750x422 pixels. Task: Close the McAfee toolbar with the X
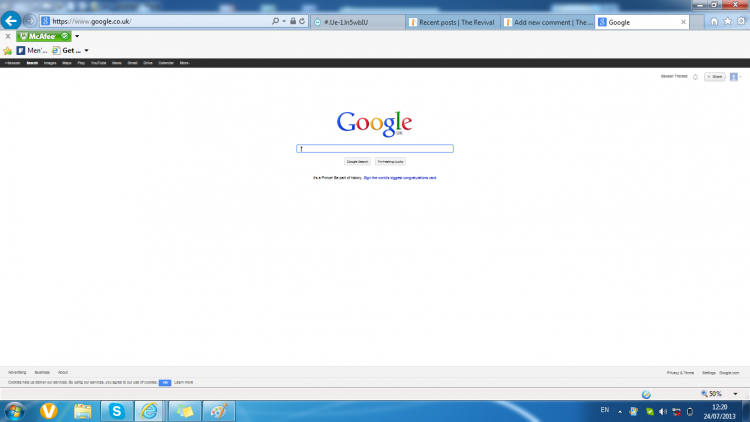click(8, 36)
